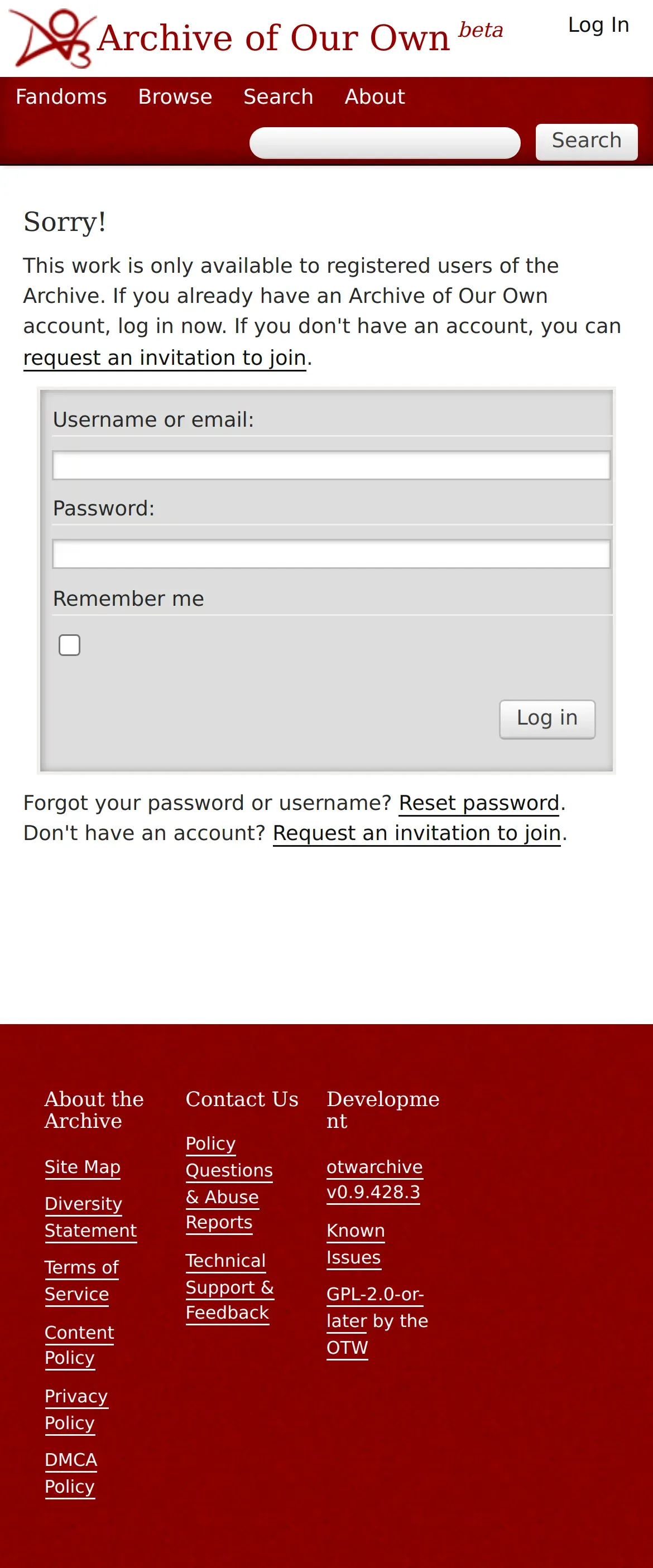Click into the Password field

click(332, 554)
